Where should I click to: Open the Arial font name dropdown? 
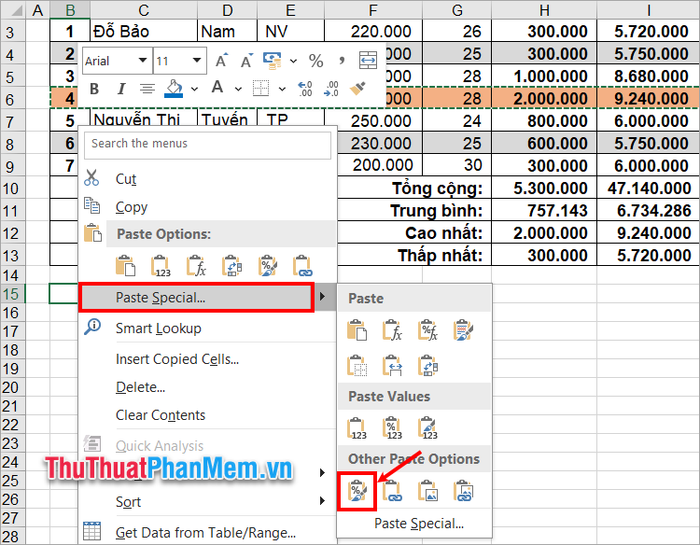point(141,61)
